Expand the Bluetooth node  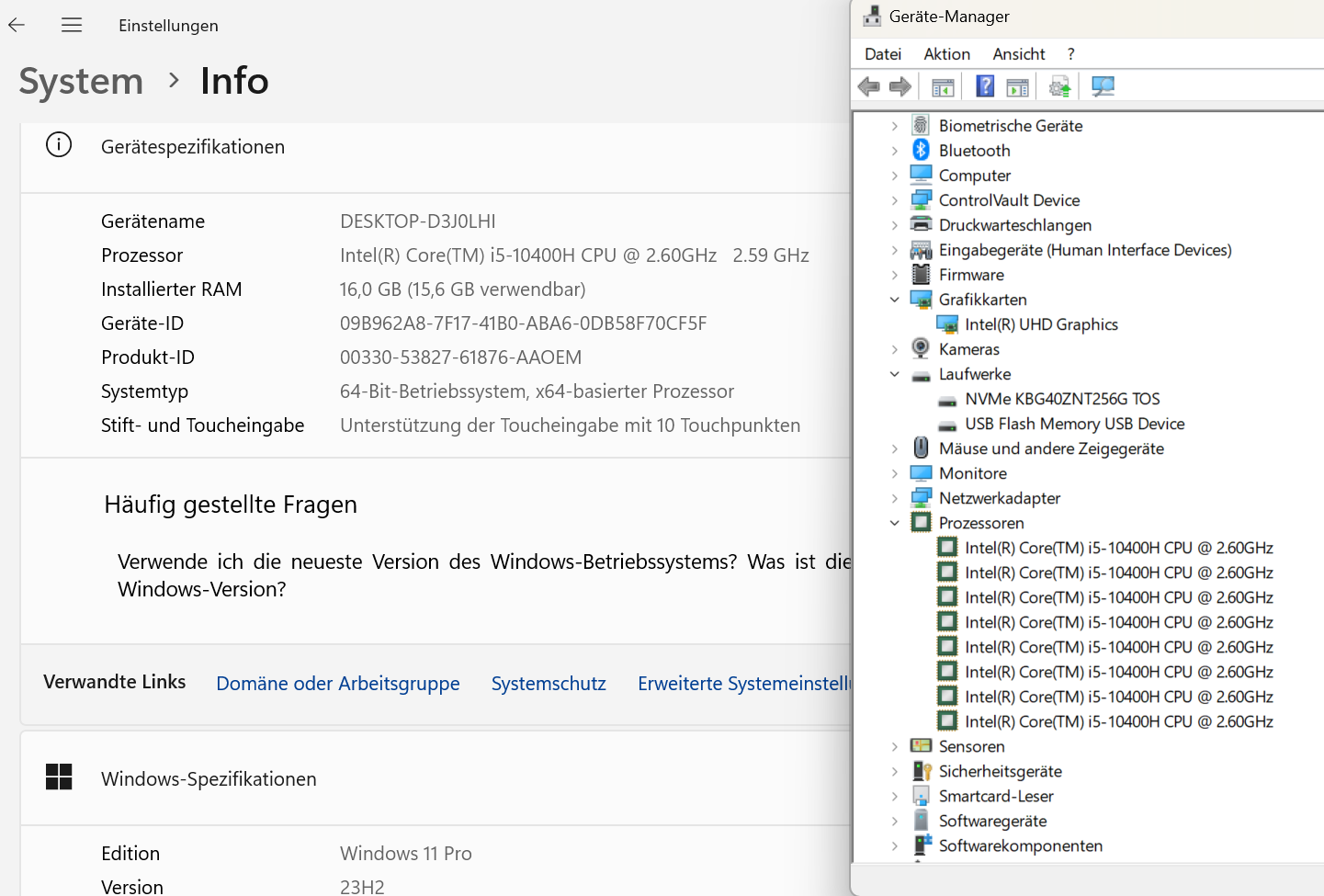point(895,151)
